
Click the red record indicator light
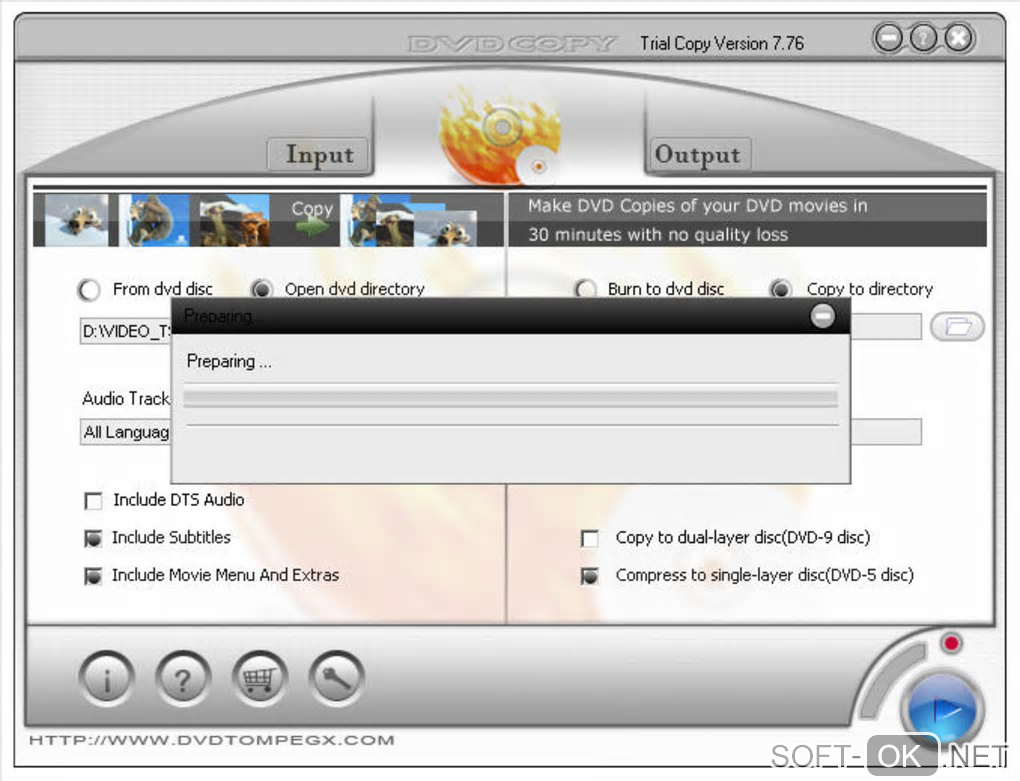click(951, 643)
